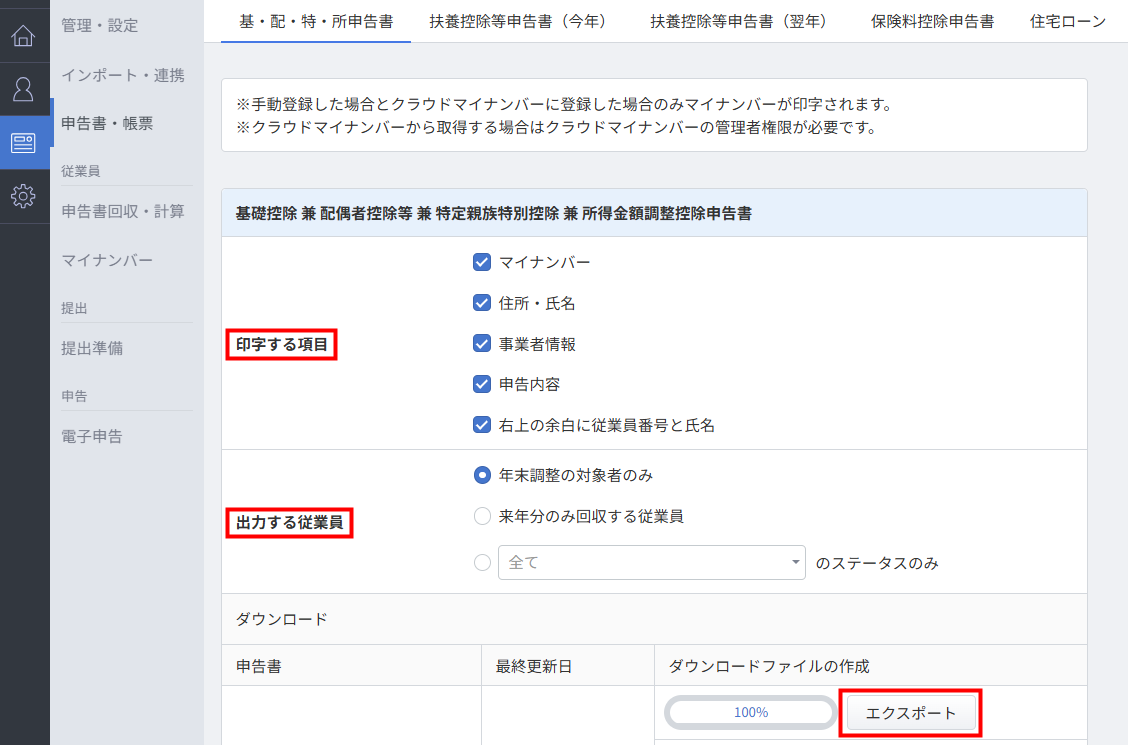Open the settings gear icon
The height and width of the screenshot is (745, 1128).
(24, 196)
